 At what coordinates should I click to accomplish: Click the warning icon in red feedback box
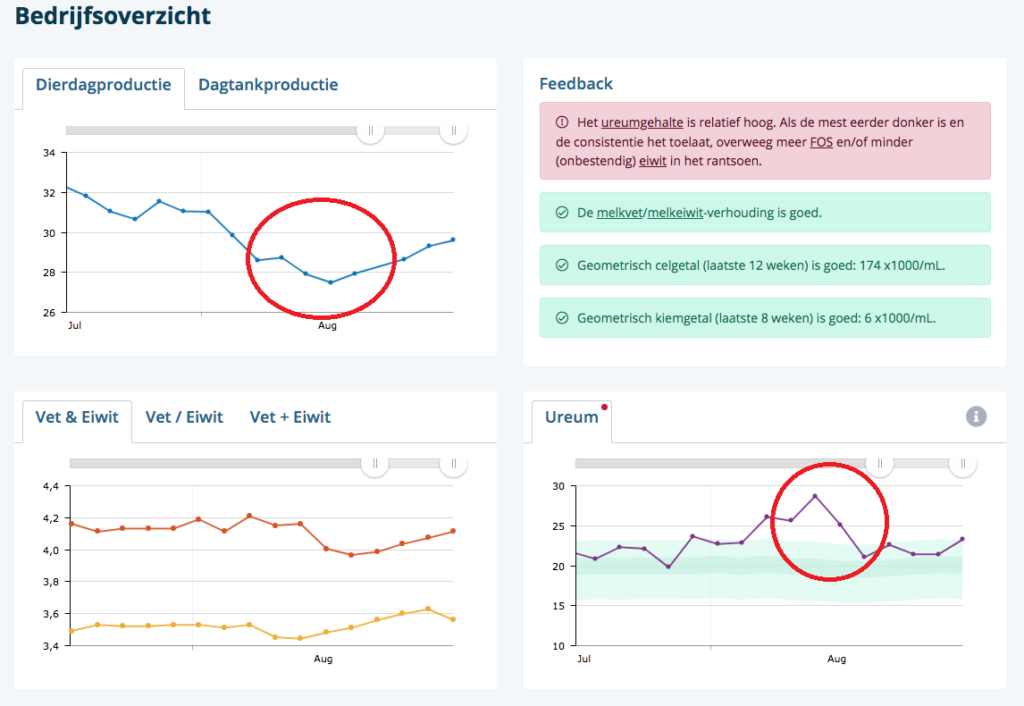[560, 123]
